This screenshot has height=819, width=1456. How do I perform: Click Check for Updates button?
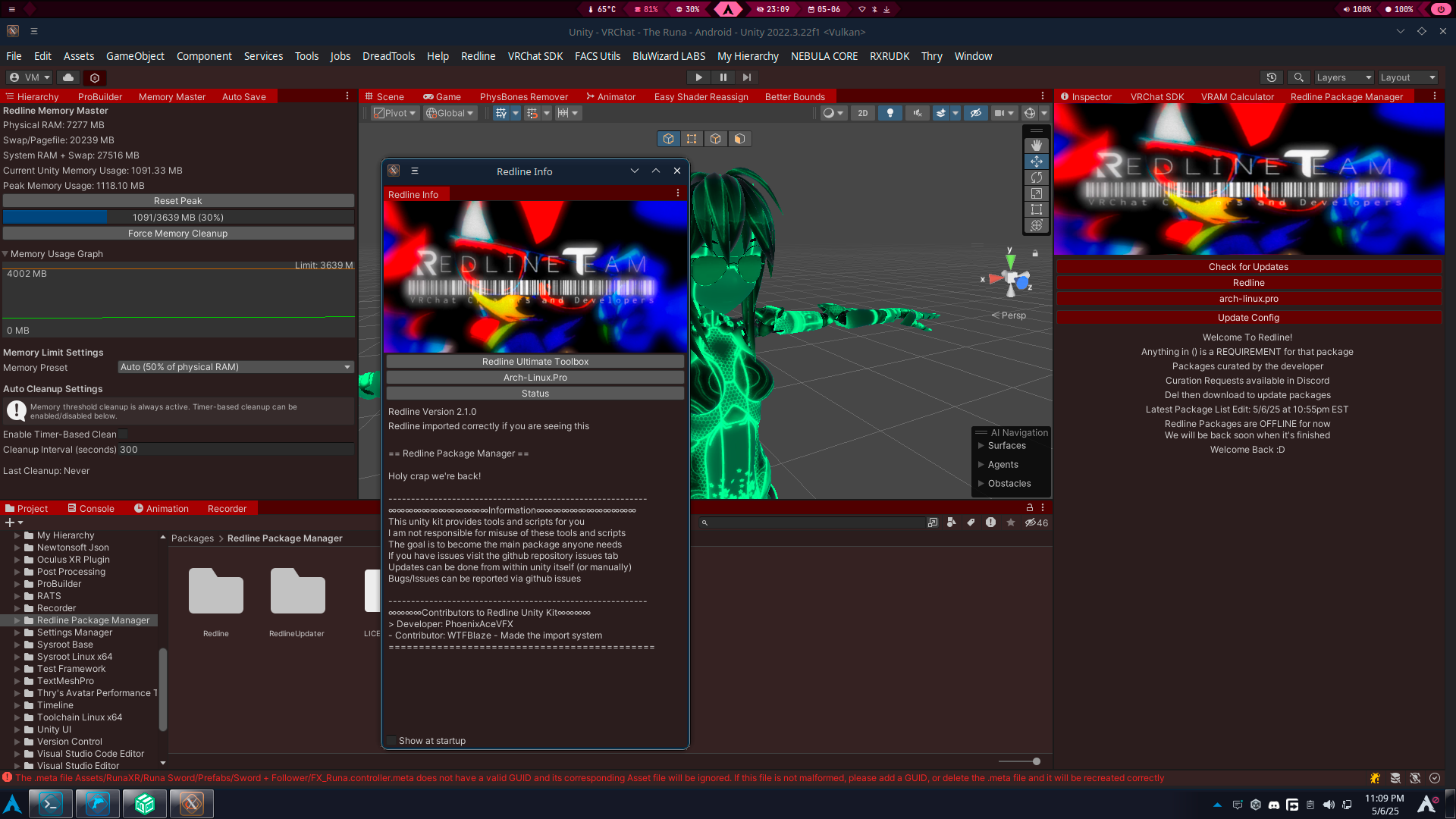click(x=1248, y=267)
